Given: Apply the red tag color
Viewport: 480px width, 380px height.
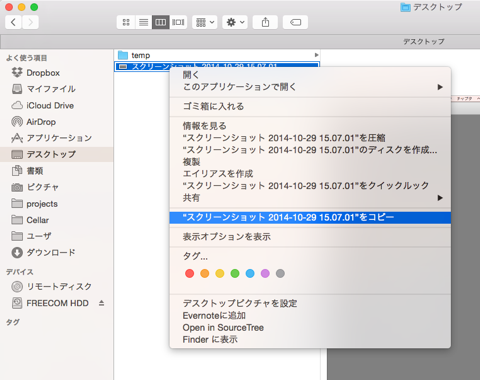Looking at the screenshot, I should pos(189,274).
